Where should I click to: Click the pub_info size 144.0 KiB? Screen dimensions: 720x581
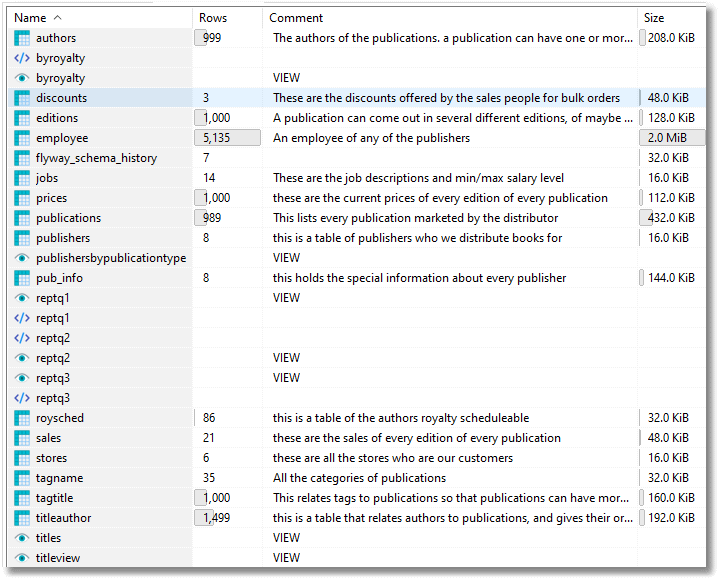pyautogui.click(x=671, y=278)
